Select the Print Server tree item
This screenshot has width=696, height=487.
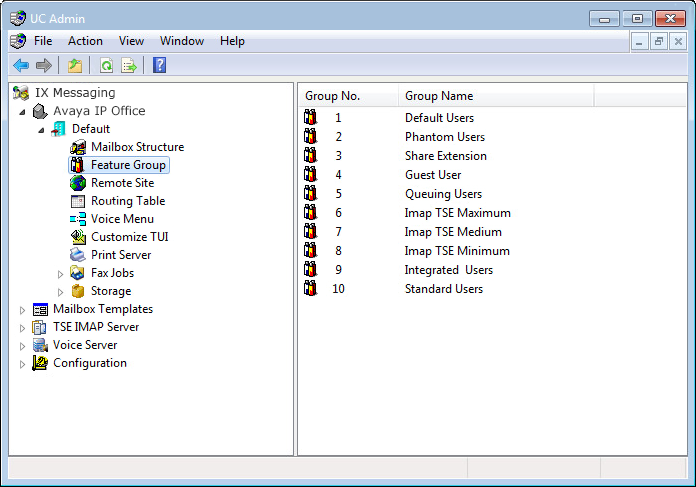tap(121, 255)
